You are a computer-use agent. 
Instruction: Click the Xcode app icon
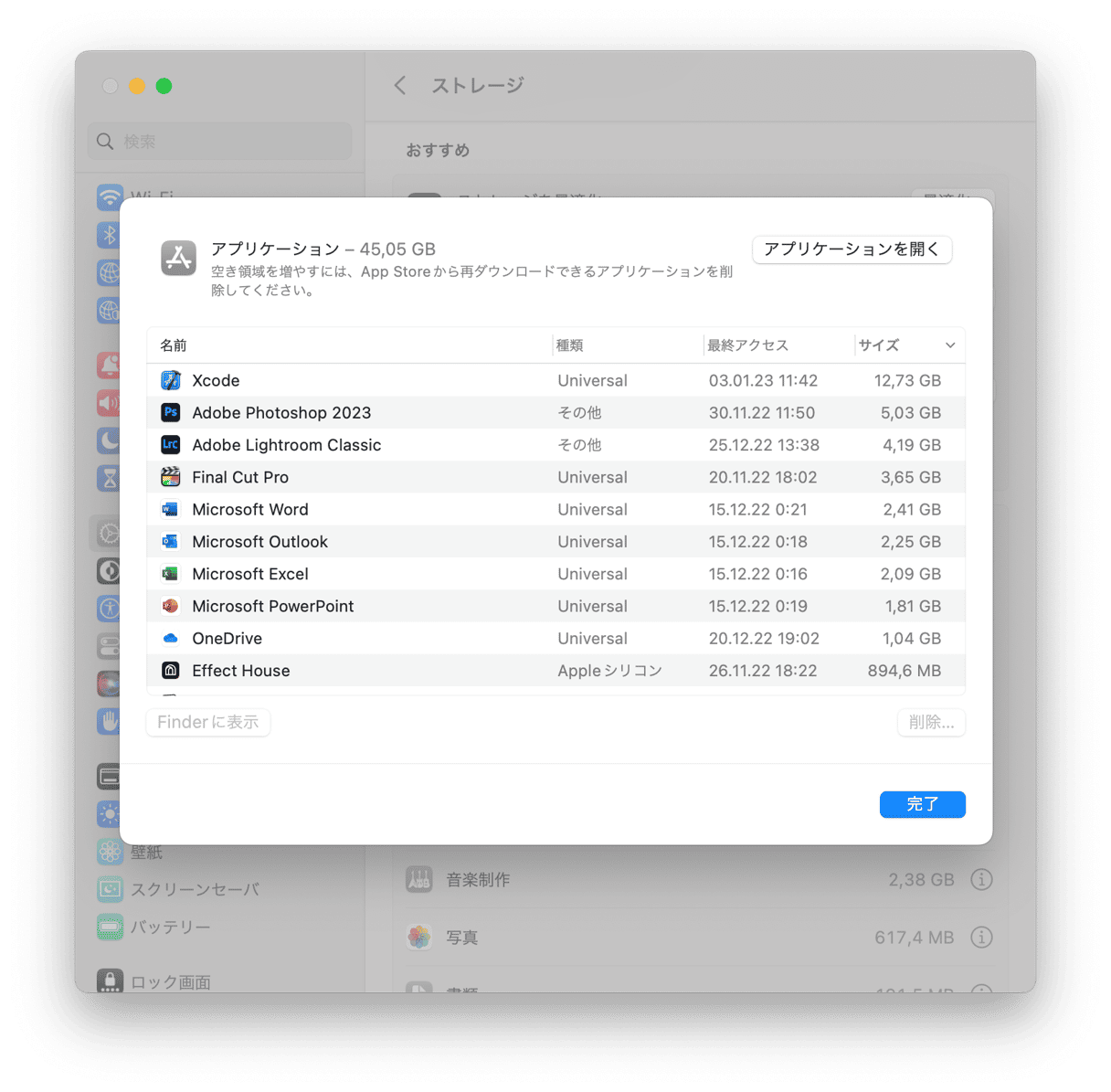(x=171, y=380)
